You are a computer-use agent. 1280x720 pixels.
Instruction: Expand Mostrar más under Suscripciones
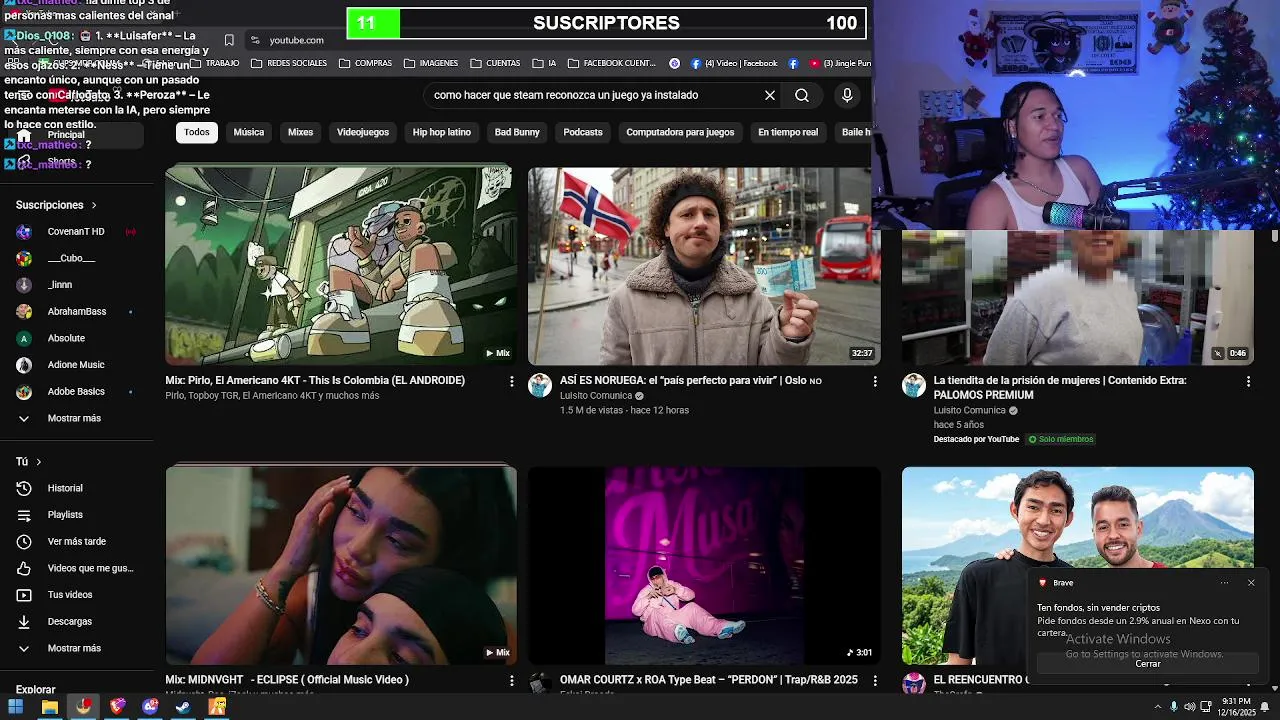(74, 418)
